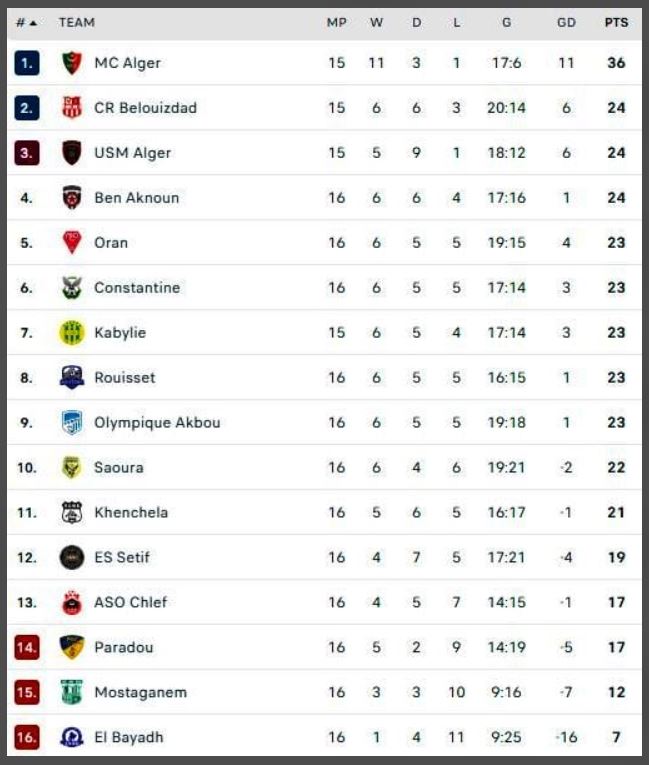649x765 pixels.
Task: Click the MP column header
Action: (x=336, y=22)
